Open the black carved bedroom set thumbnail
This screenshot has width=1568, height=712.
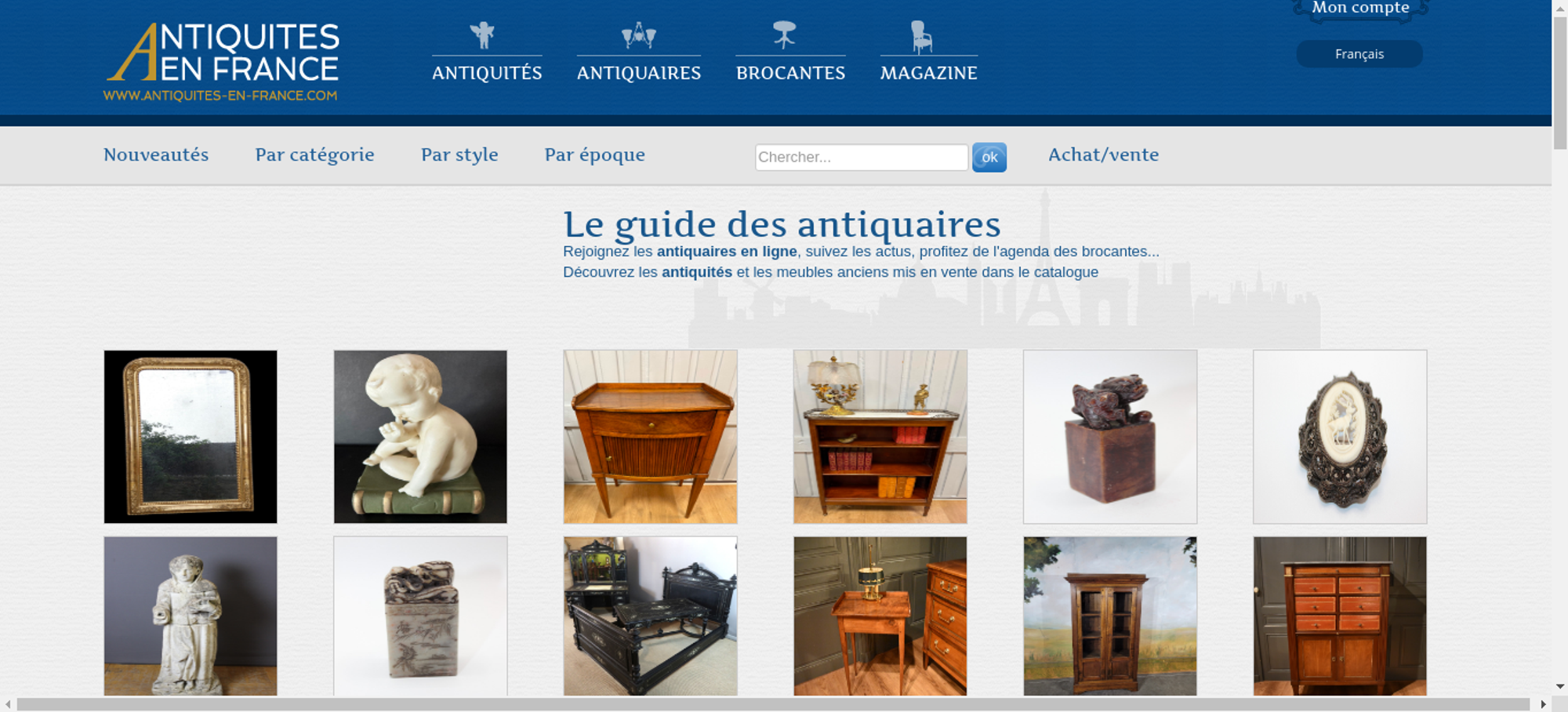(x=650, y=616)
